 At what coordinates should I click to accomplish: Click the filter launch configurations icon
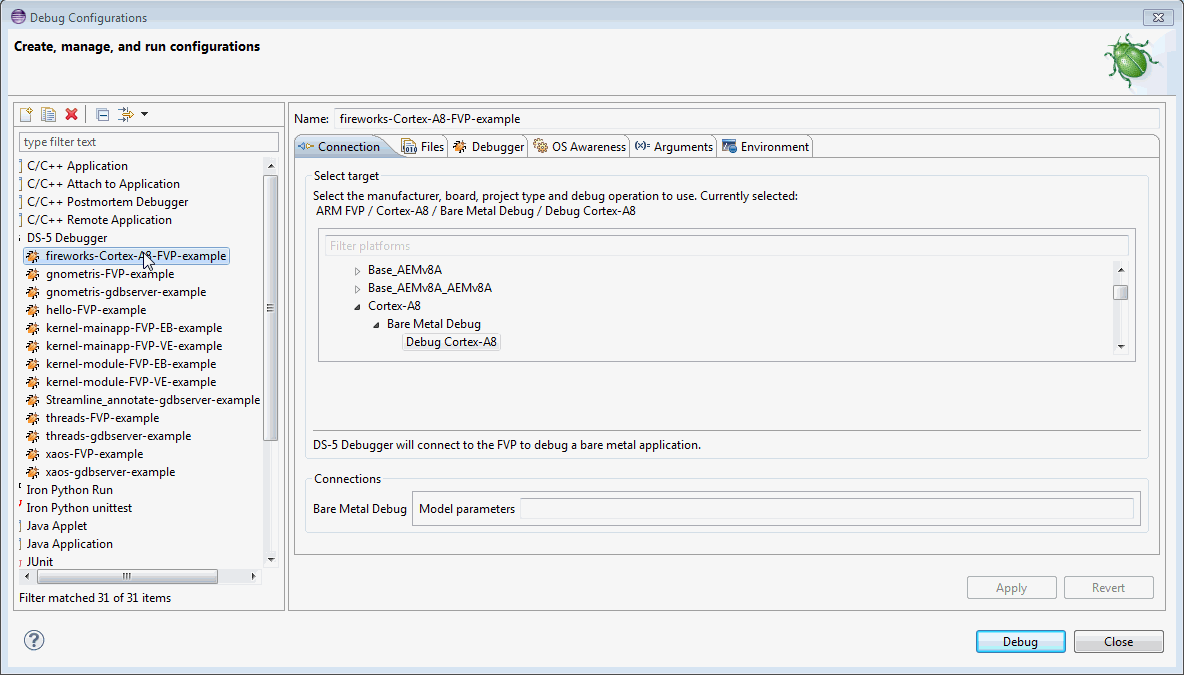click(125, 115)
